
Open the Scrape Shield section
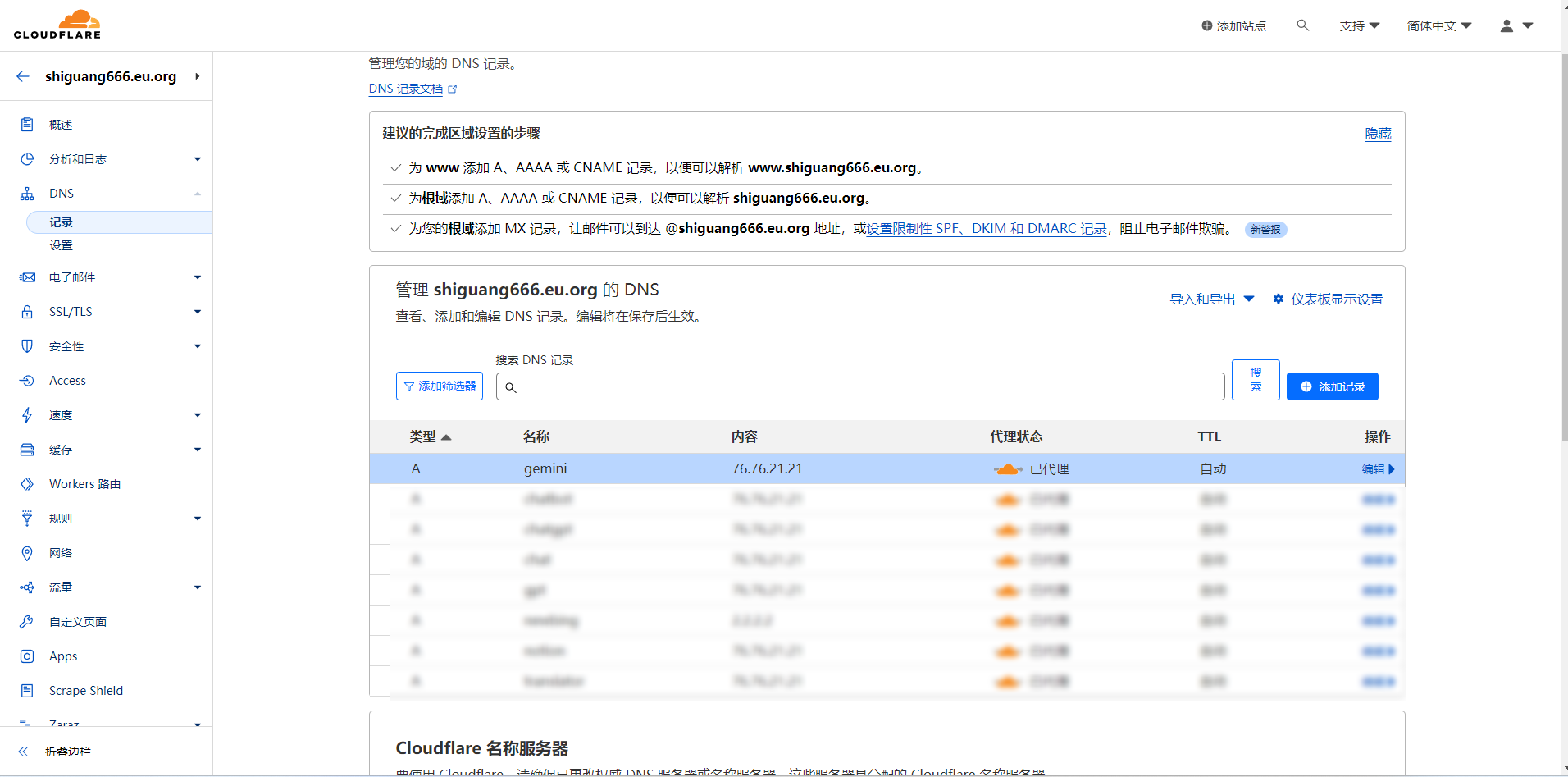[86, 691]
